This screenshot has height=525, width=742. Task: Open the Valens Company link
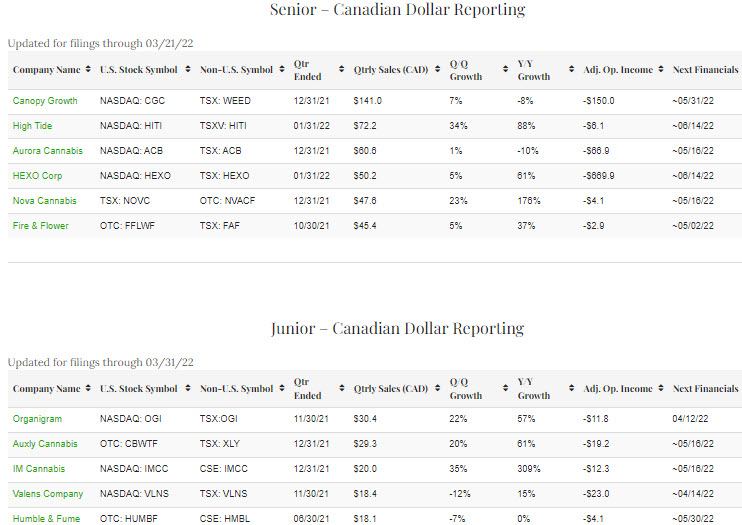[x=47, y=494]
